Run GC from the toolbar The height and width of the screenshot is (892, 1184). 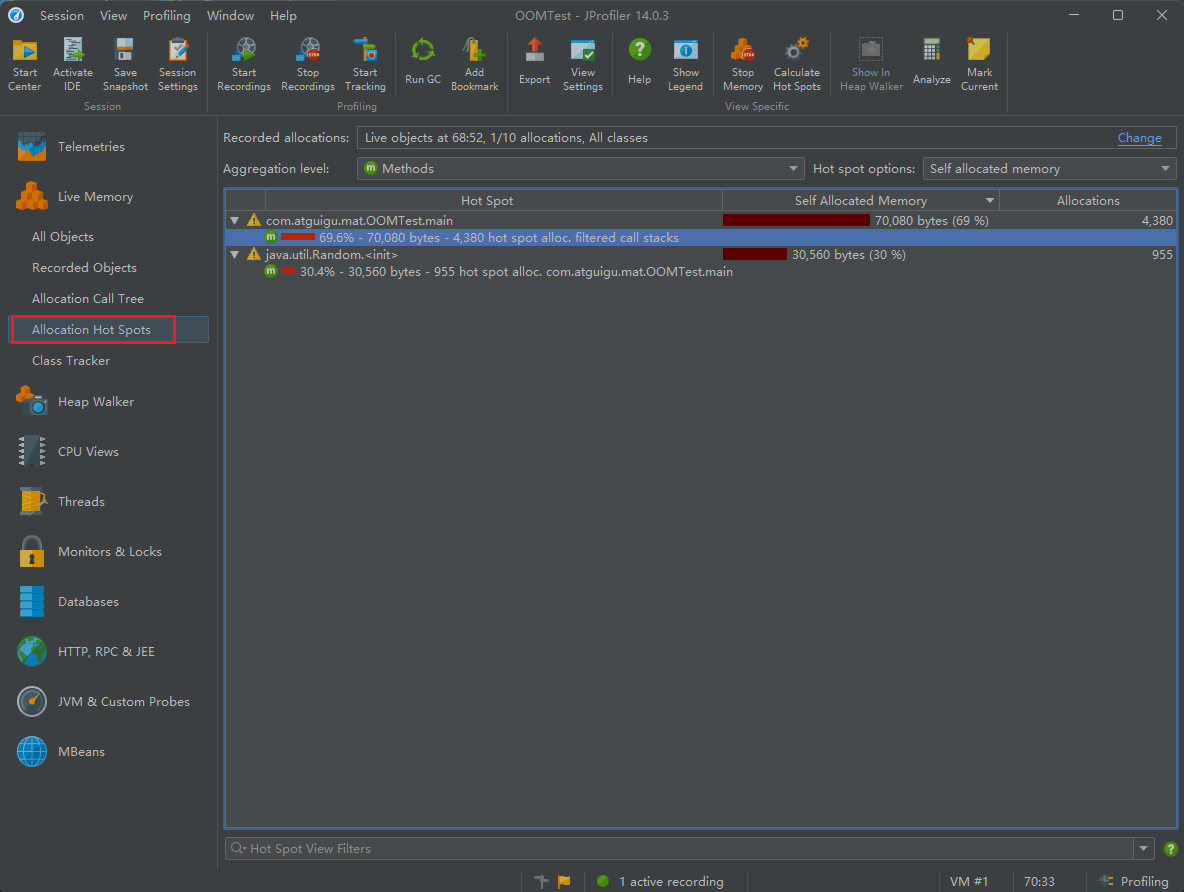point(423,62)
